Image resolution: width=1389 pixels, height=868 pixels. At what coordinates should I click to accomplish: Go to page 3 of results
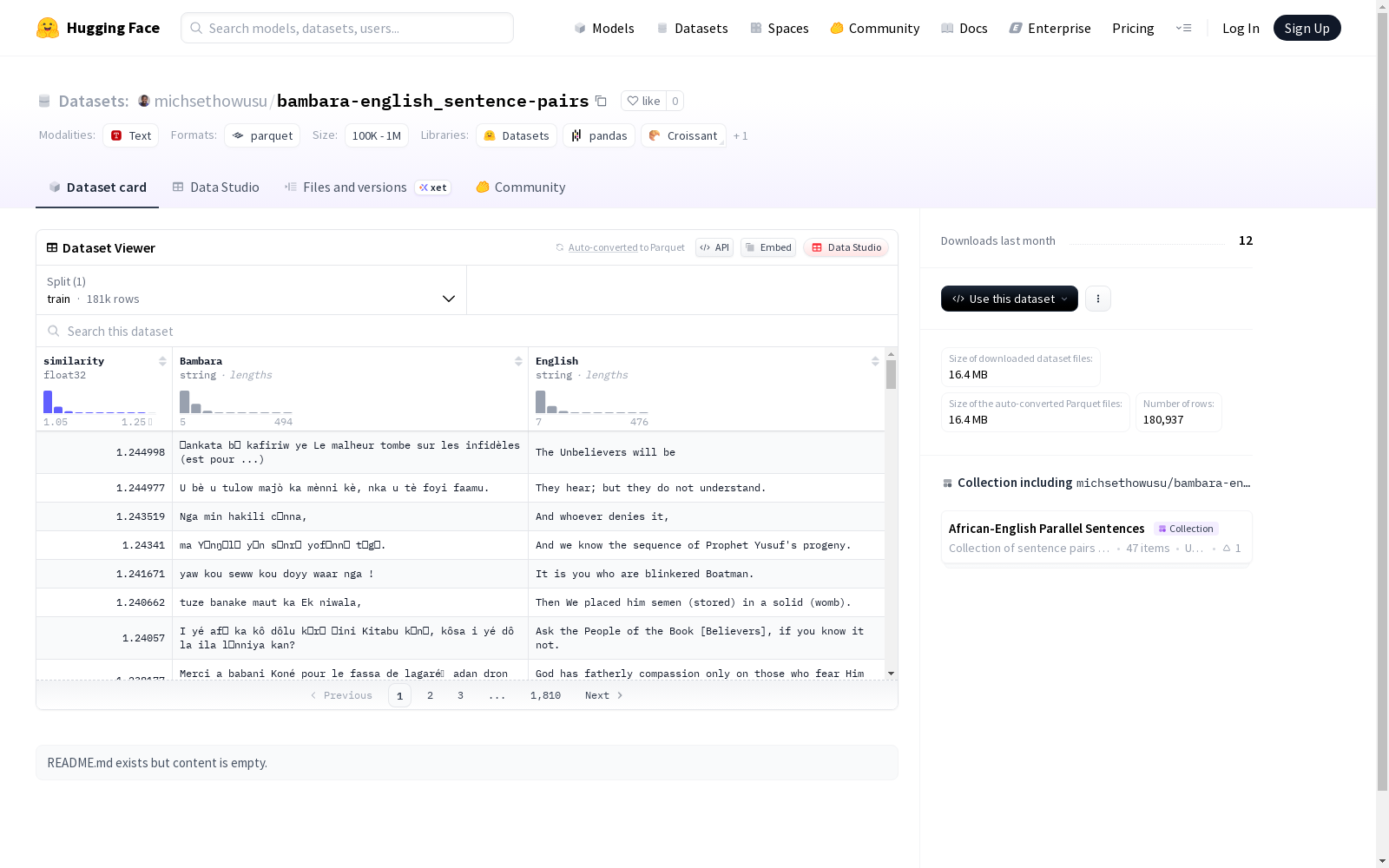coord(460,695)
